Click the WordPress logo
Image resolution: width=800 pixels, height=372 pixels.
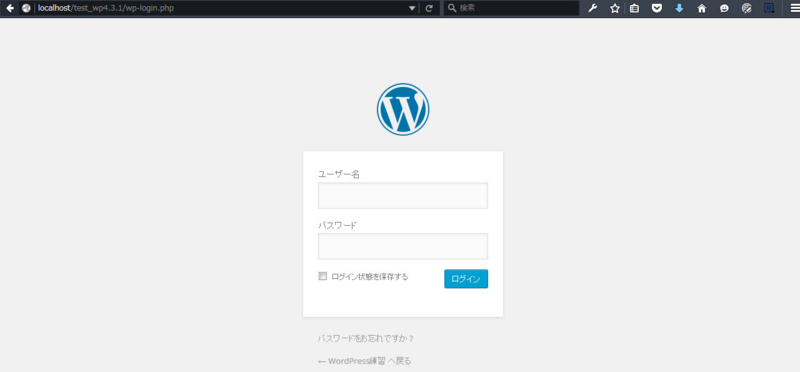(x=403, y=109)
